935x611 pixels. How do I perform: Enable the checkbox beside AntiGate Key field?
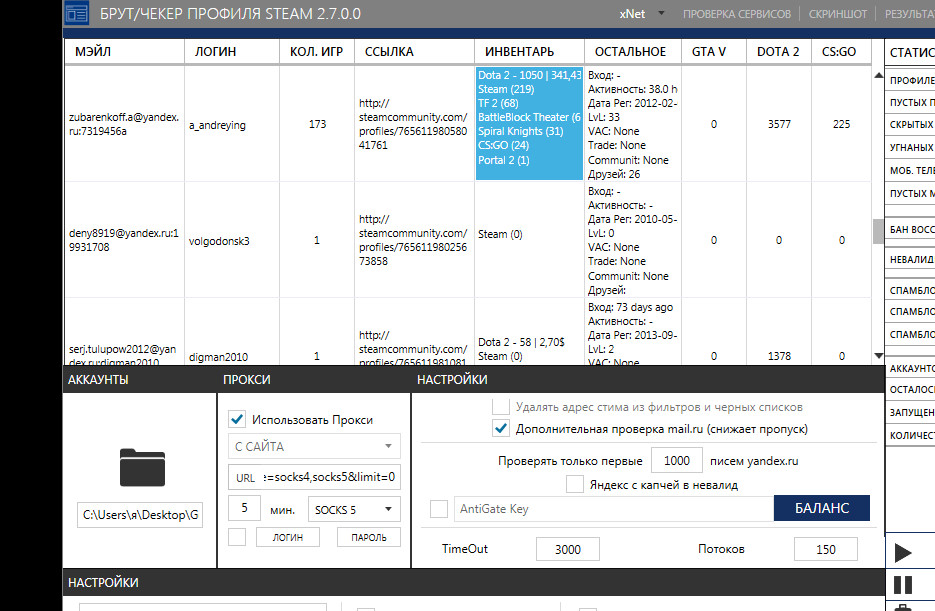[x=439, y=509]
